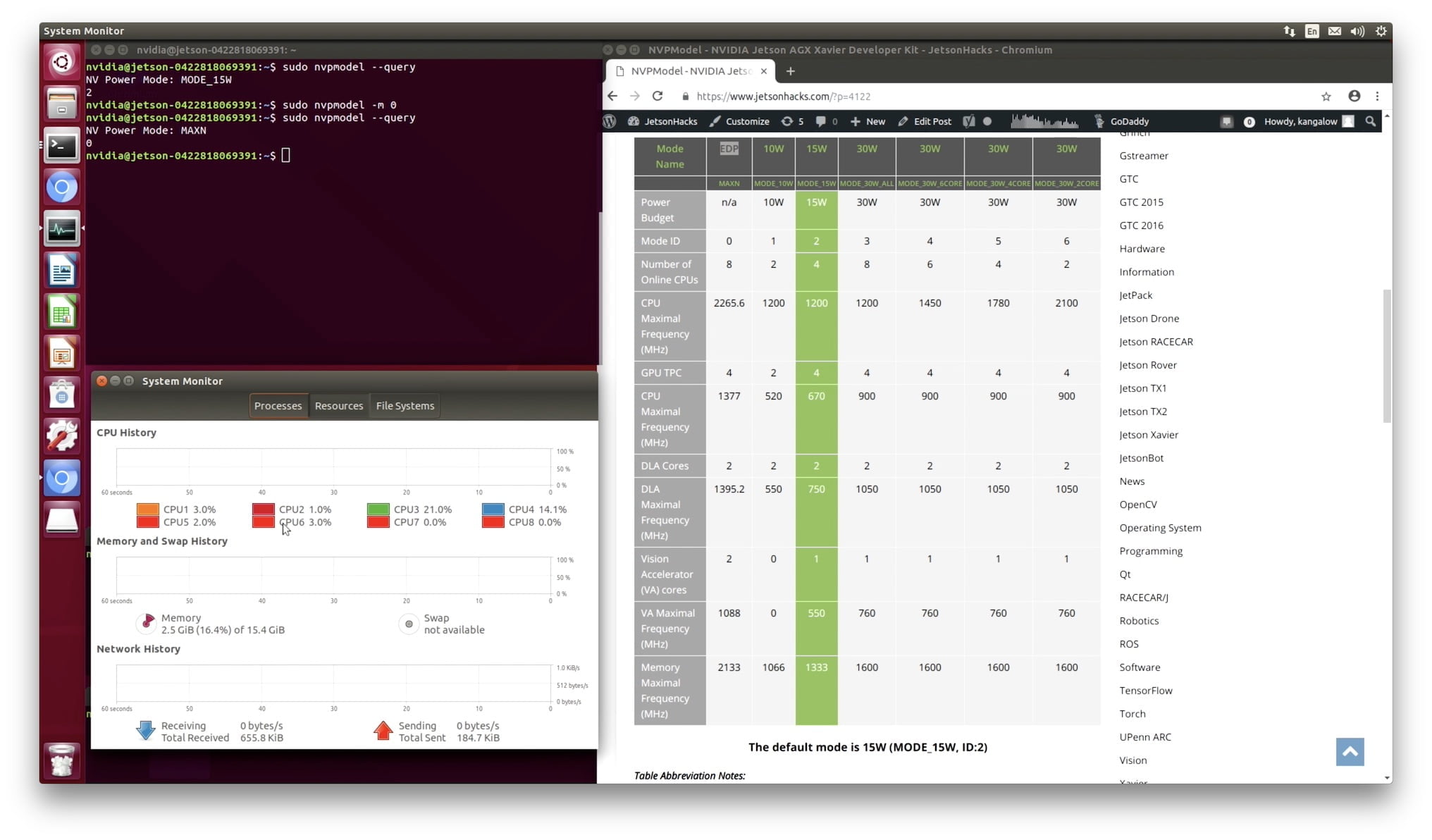Bookmark this page with star icon
Image resolution: width=1432 pixels, height=840 pixels.
[x=1326, y=97]
